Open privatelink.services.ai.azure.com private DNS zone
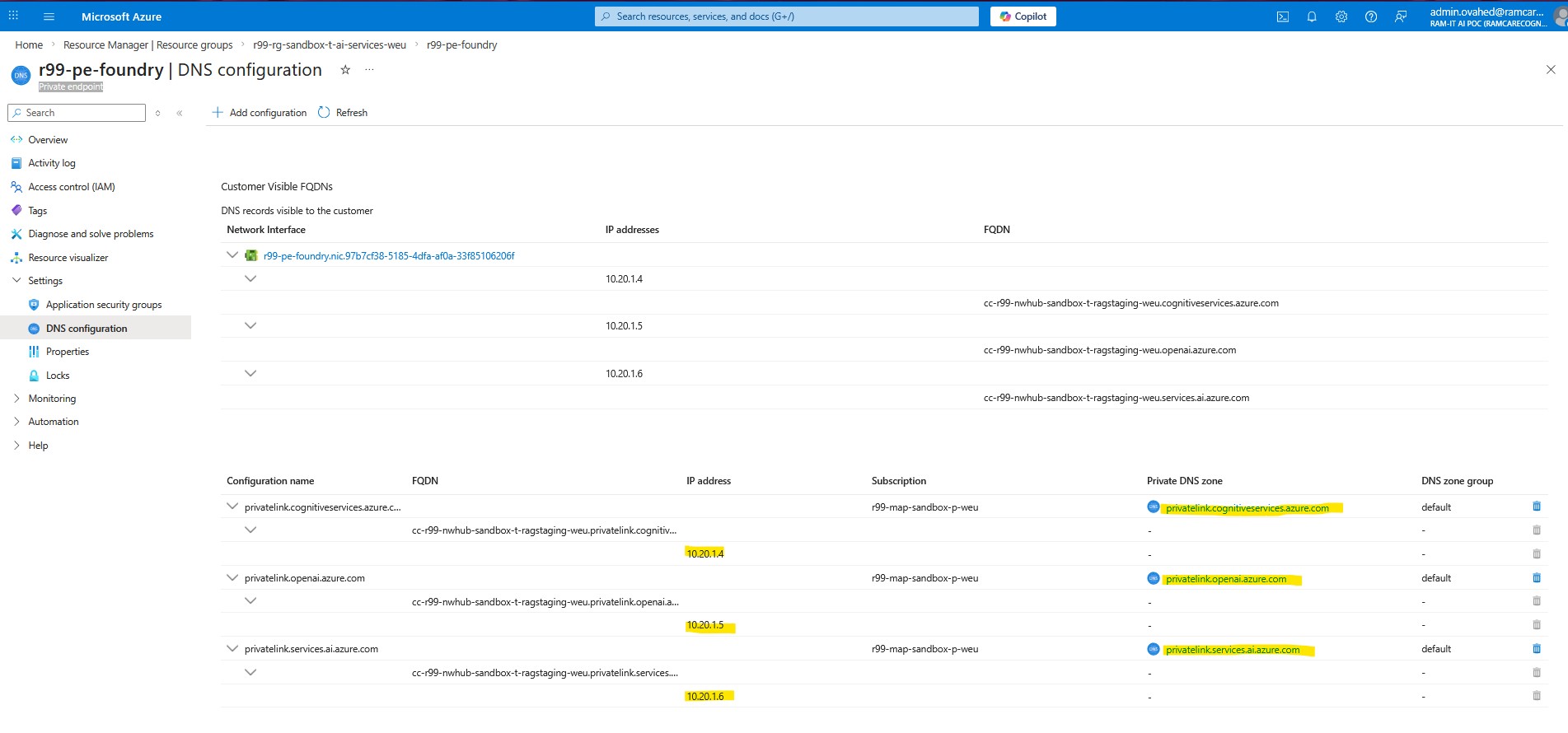Viewport: 1568px width, 733px height. tap(1233, 650)
